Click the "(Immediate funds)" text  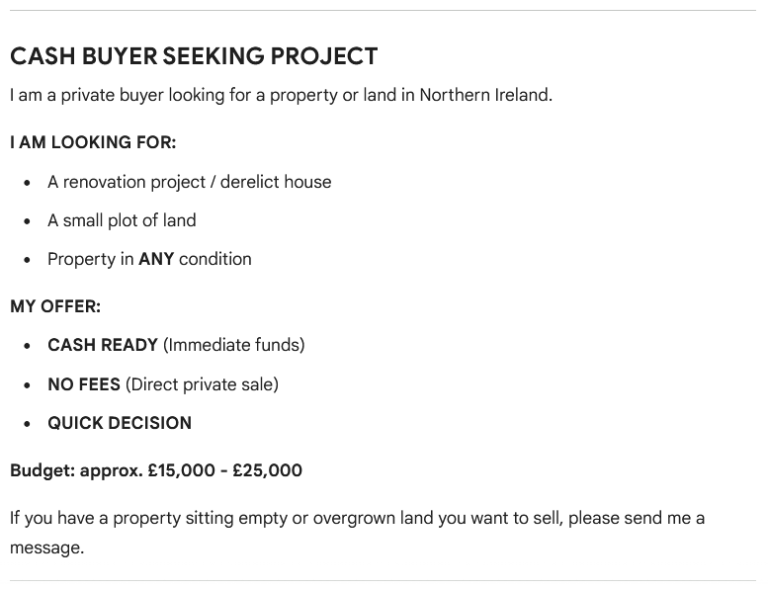234,345
